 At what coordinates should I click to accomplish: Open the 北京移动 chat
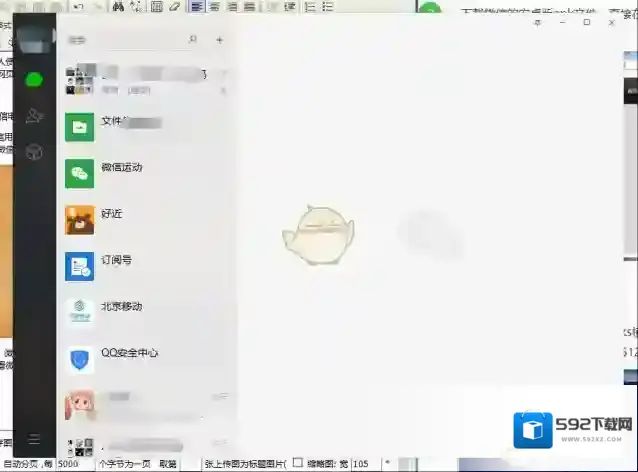[x=146, y=313]
